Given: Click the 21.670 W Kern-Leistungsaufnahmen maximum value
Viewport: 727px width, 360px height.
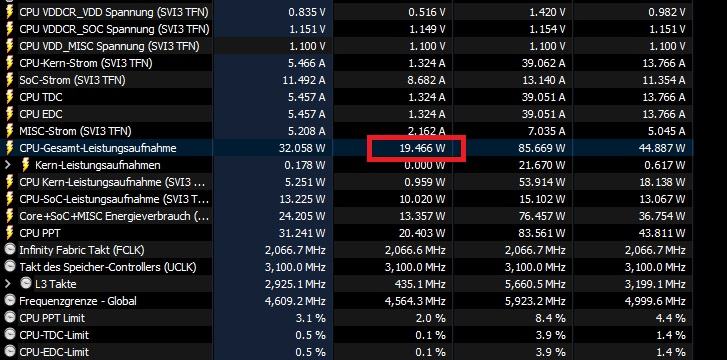Looking at the screenshot, I should click(x=542, y=165).
